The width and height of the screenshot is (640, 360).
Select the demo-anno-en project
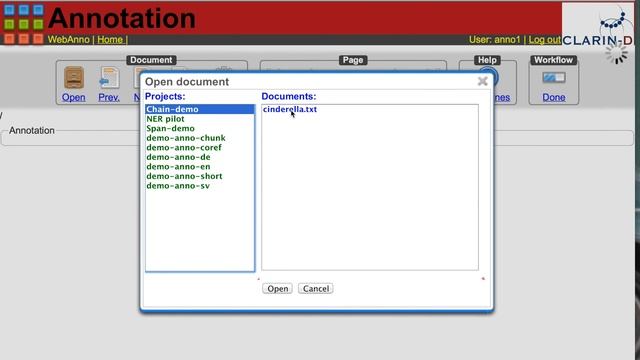click(200, 167)
